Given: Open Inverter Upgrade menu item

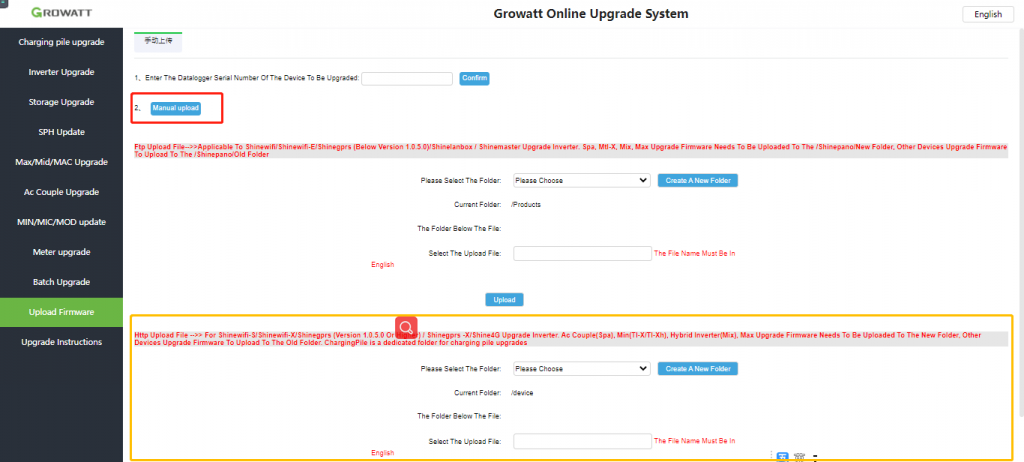Looking at the screenshot, I should pyautogui.click(x=61, y=72).
